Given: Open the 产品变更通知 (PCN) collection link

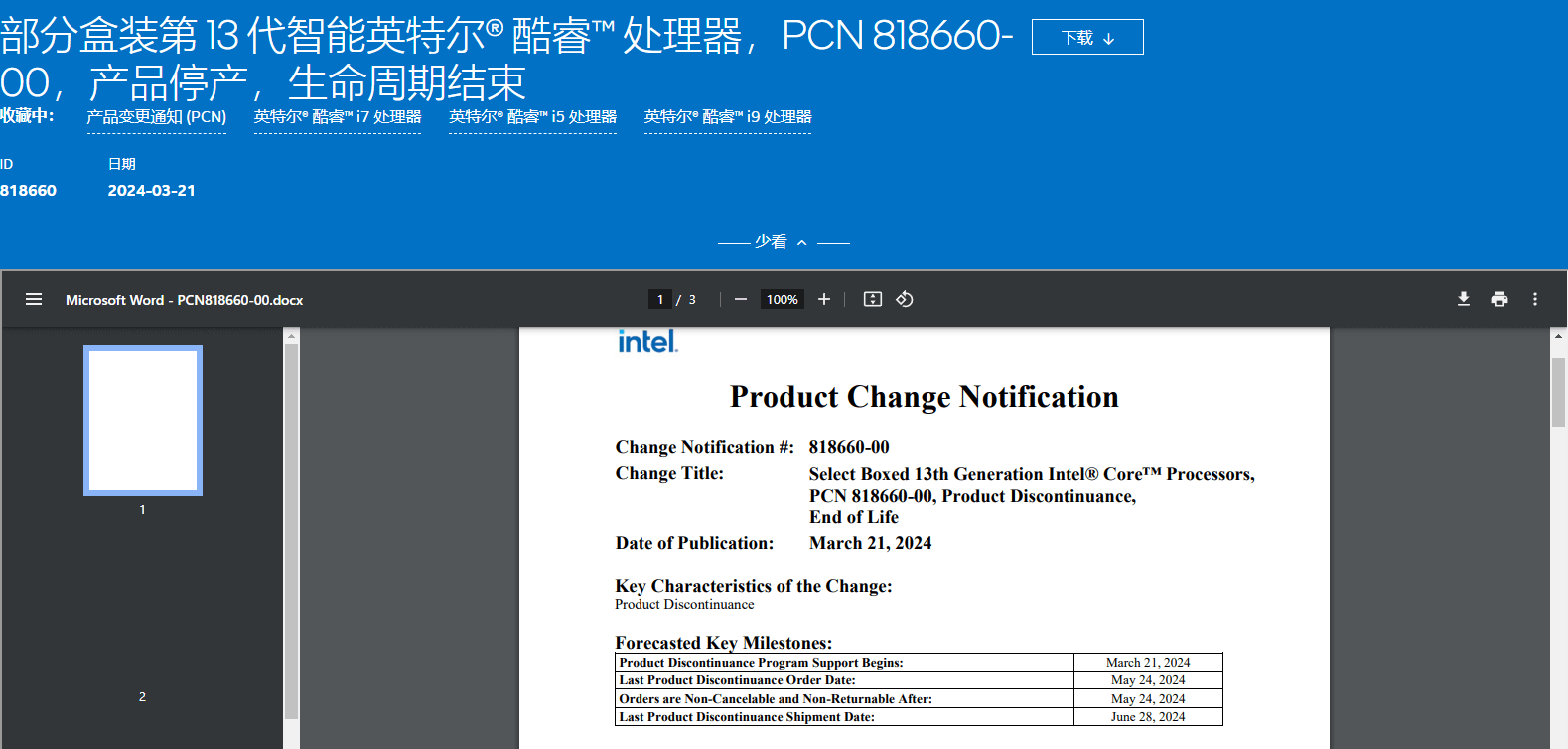Looking at the screenshot, I should (x=156, y=117).
